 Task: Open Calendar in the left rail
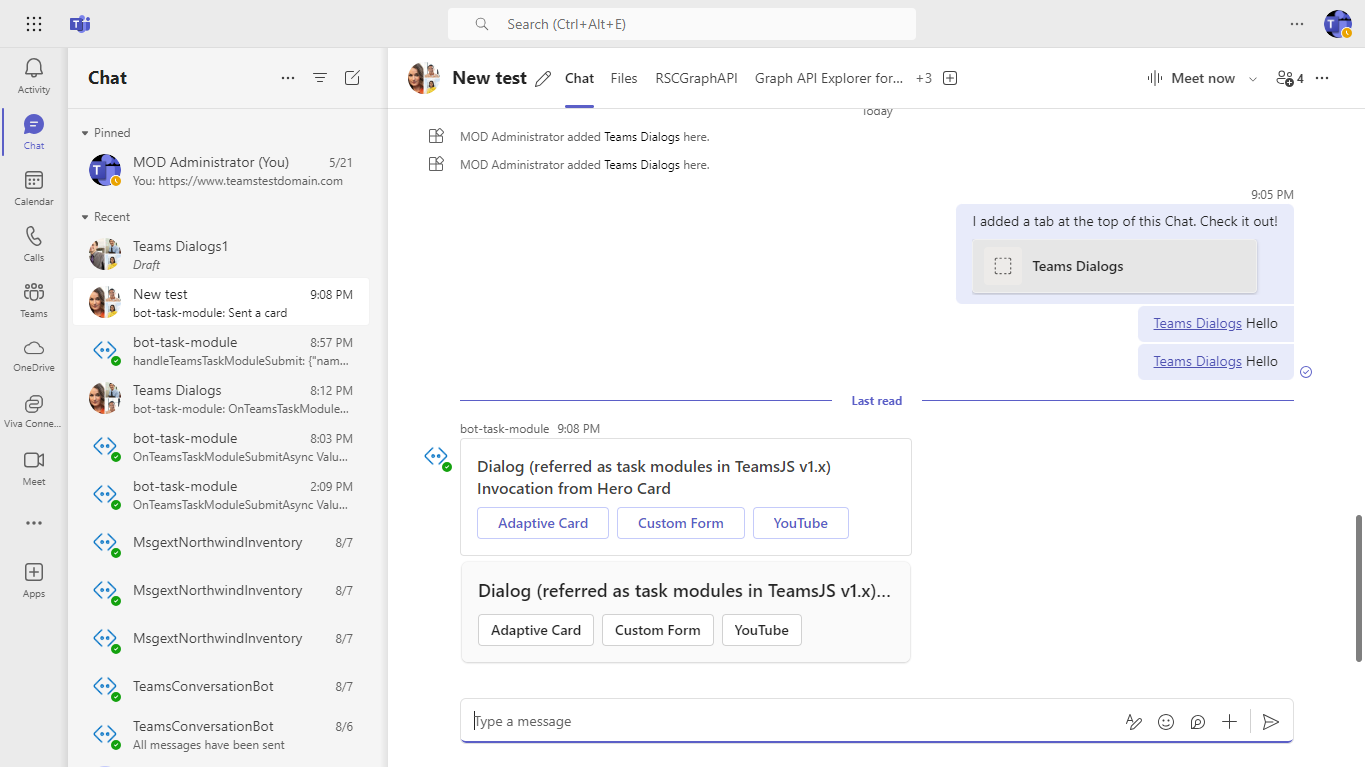point(34,188)
